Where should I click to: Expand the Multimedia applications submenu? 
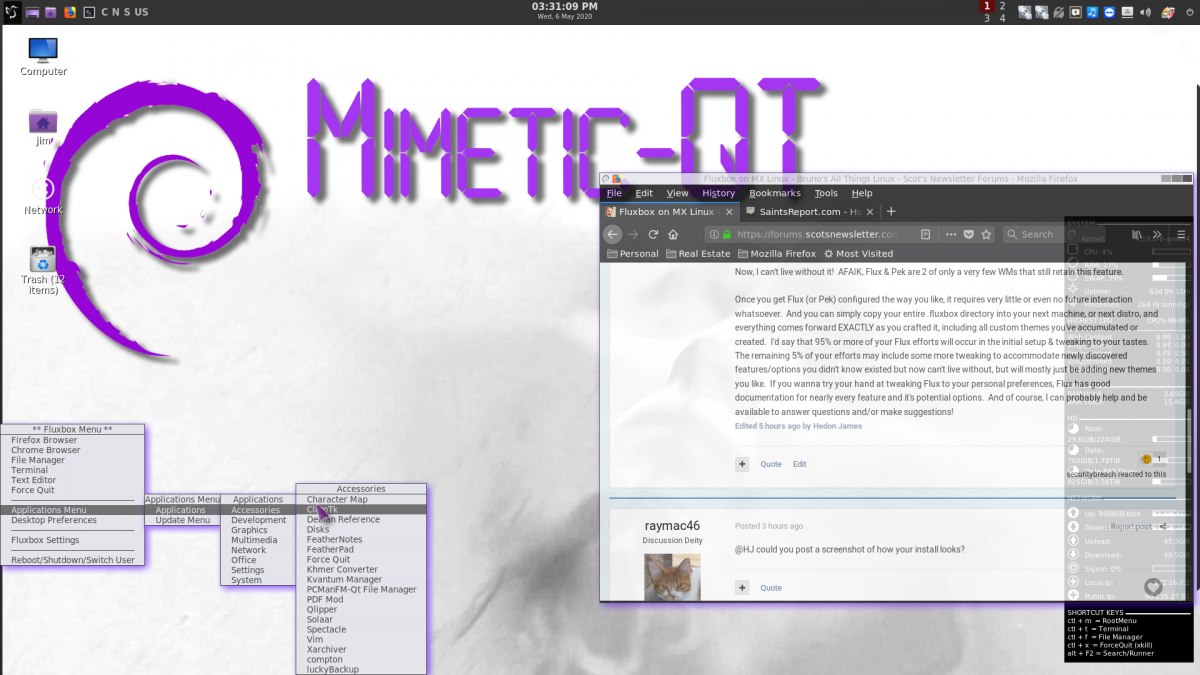(258, 540)
